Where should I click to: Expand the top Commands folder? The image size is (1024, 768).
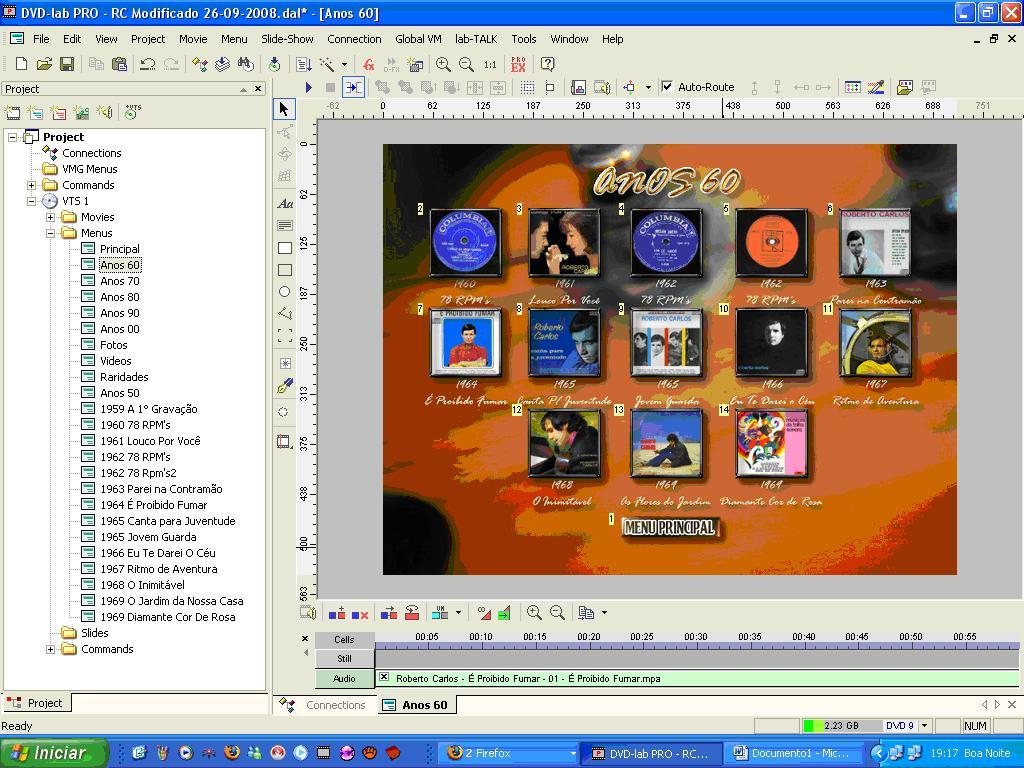(x=31, y=185)
